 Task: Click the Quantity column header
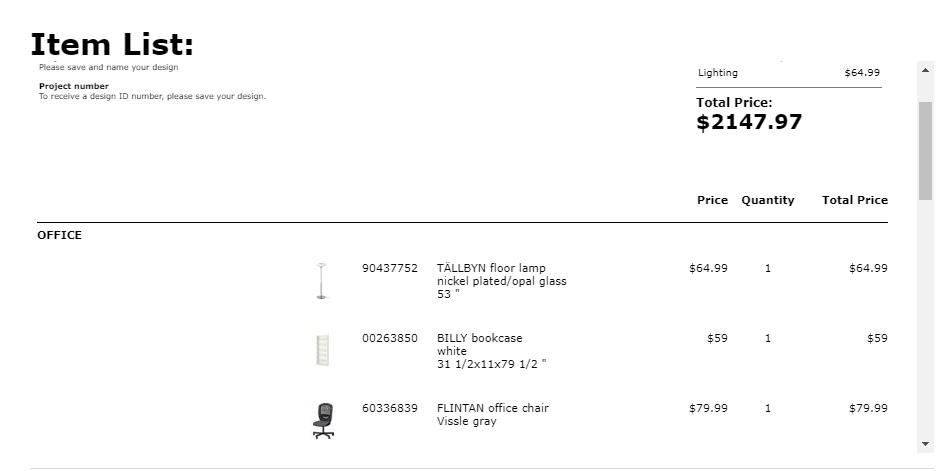pos(768,200)
